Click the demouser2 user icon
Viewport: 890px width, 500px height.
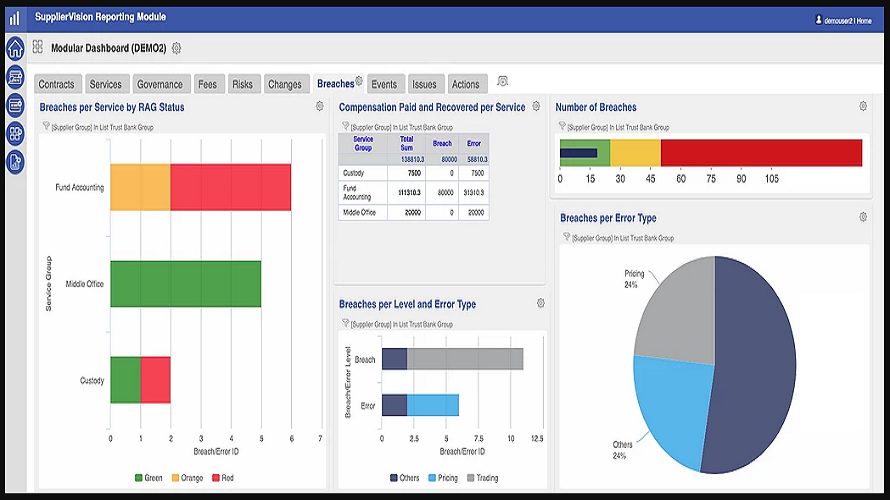tap(818, 20)
